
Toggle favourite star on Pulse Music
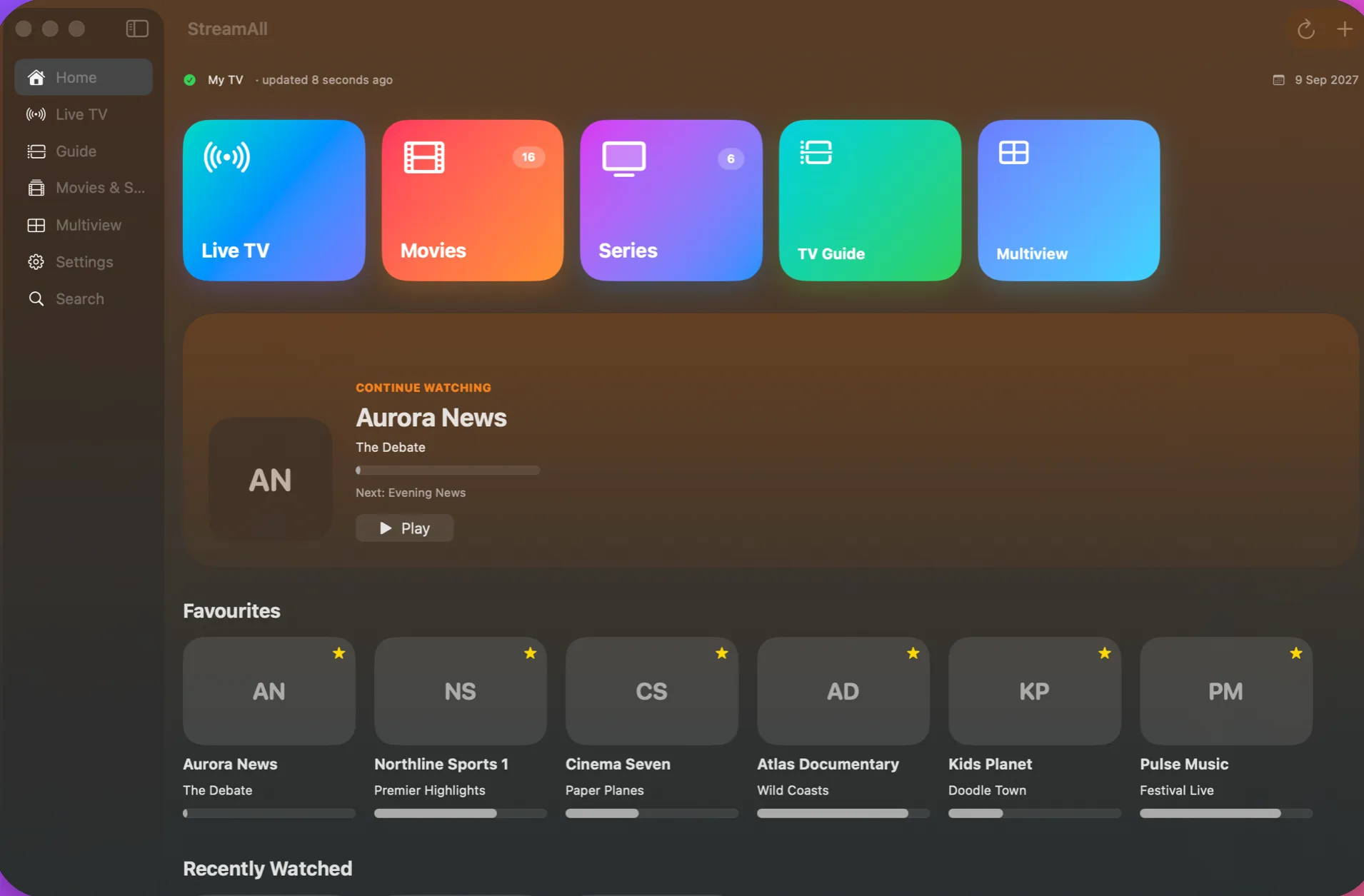tap(1295, 653)
